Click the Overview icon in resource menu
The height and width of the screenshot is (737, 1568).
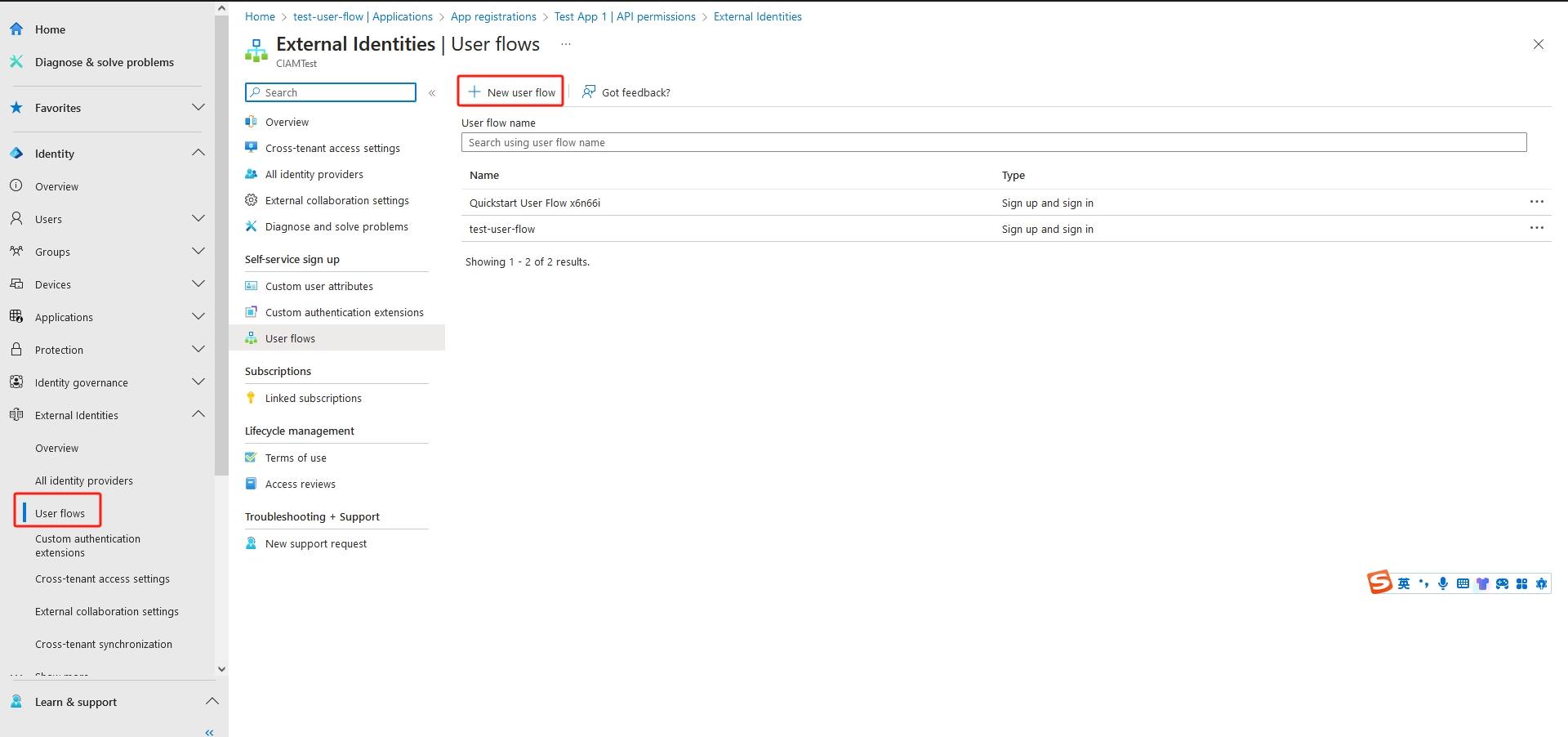point(252,122)
